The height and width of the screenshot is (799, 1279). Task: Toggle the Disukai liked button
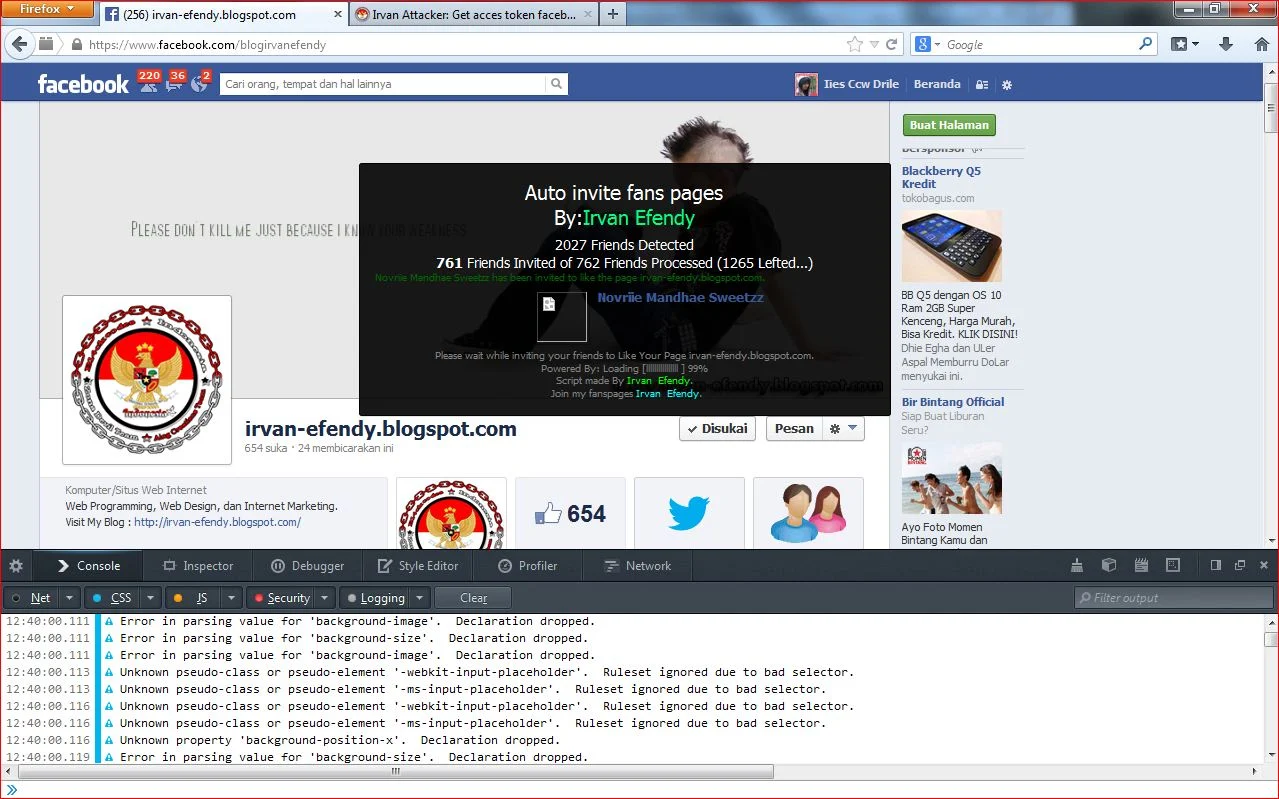pyautogui.click(x=717, y=429)
